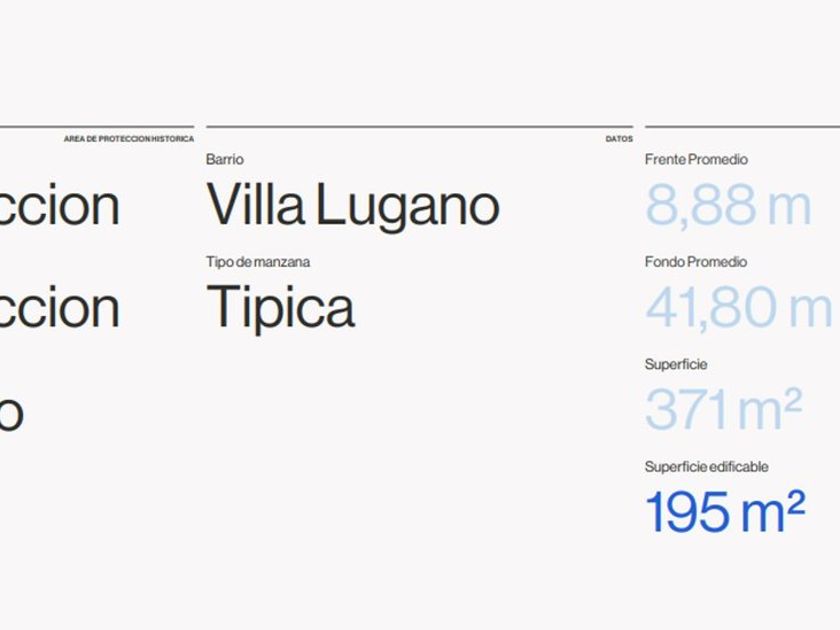Click the lower truncated "ccion" text

tap(60, 307)
